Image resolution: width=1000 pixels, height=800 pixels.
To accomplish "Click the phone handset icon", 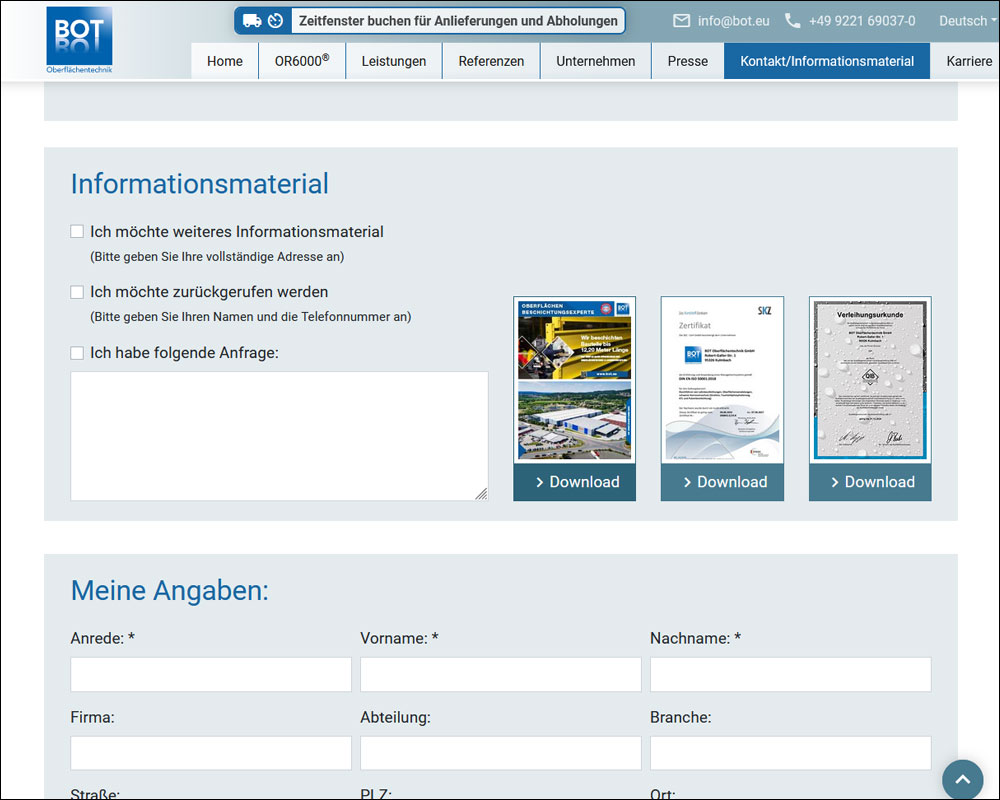I will click(x=793, y=21).
